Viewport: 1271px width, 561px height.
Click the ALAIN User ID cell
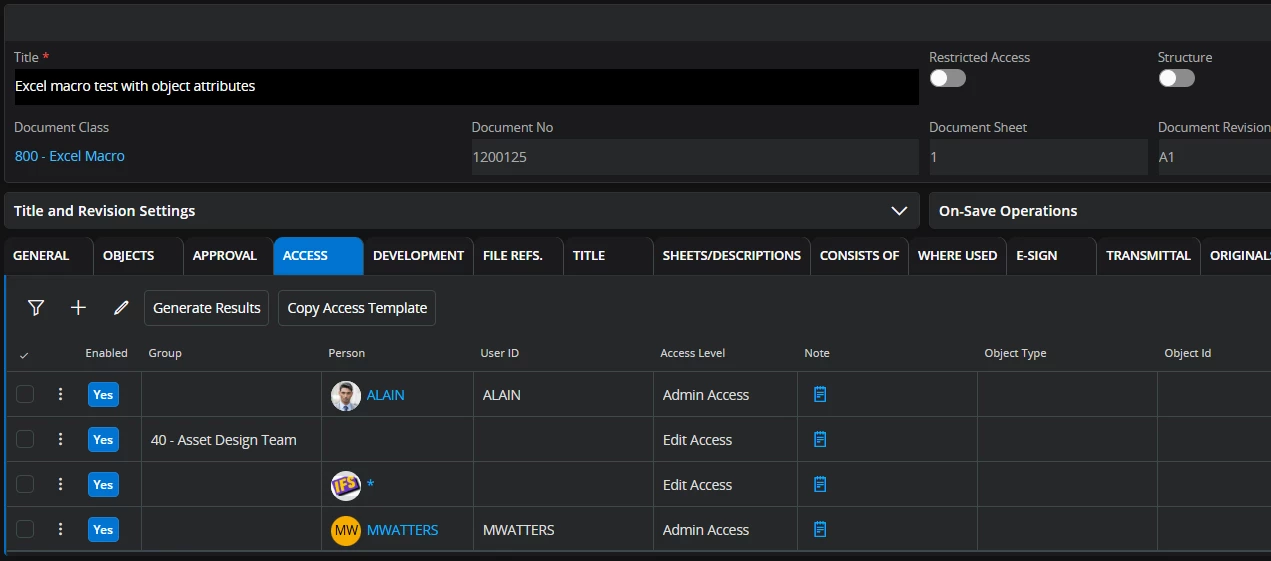563,395
